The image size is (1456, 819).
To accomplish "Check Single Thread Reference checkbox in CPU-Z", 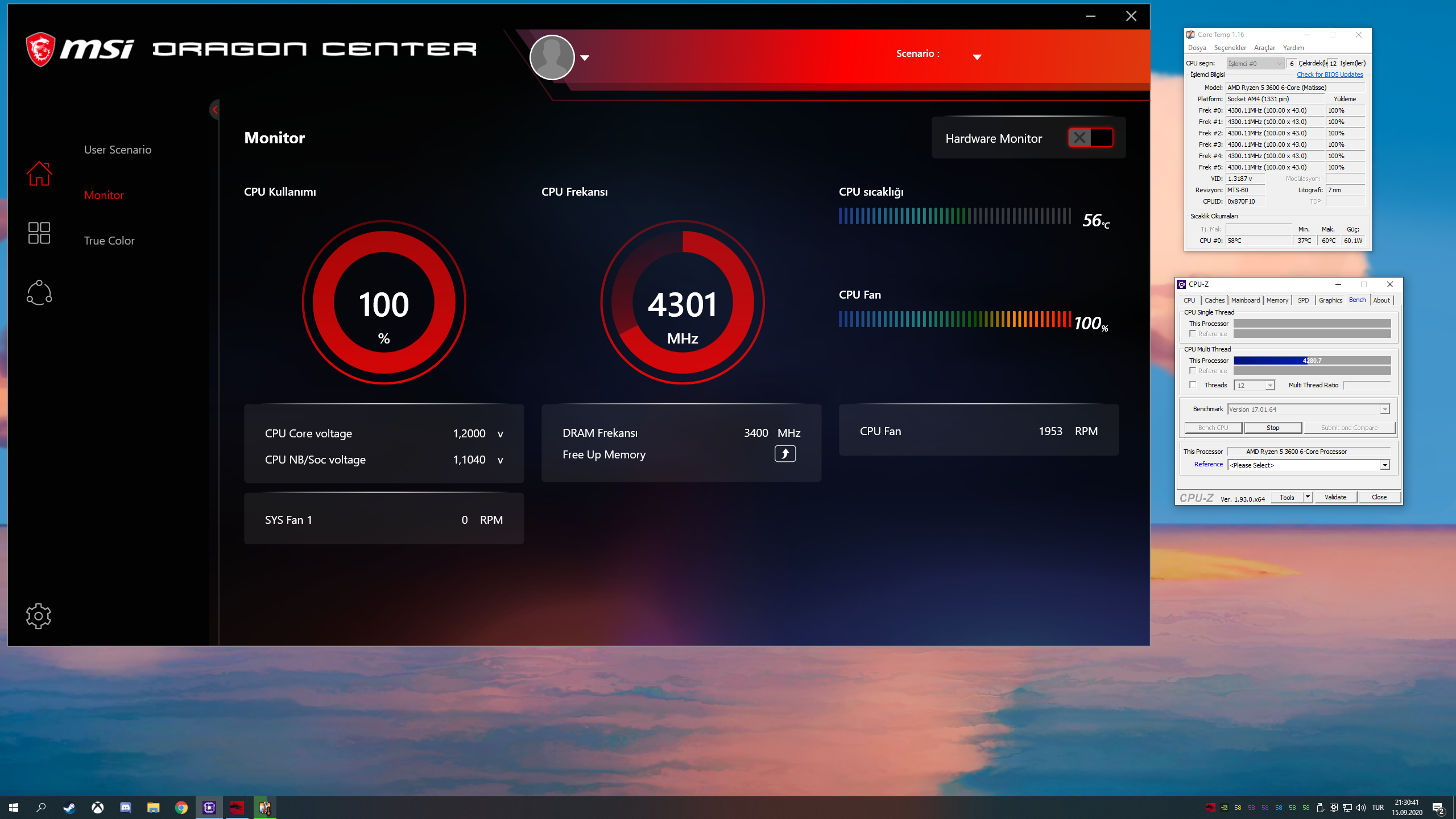I will (x=1193, y=334).
